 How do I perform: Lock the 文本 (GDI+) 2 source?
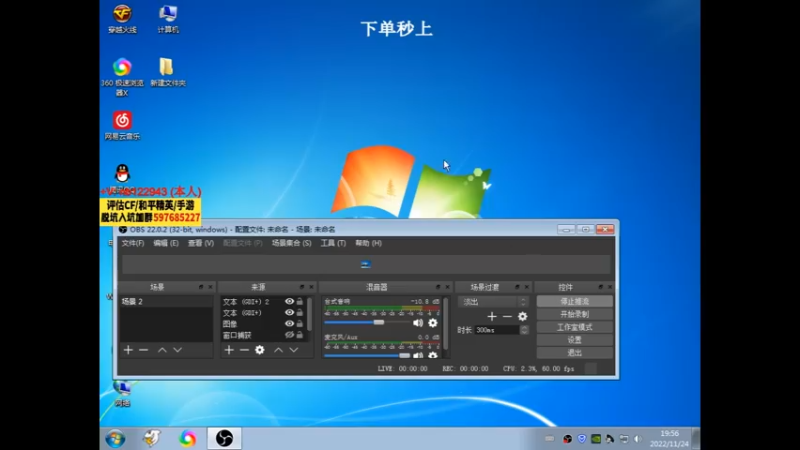300,302
